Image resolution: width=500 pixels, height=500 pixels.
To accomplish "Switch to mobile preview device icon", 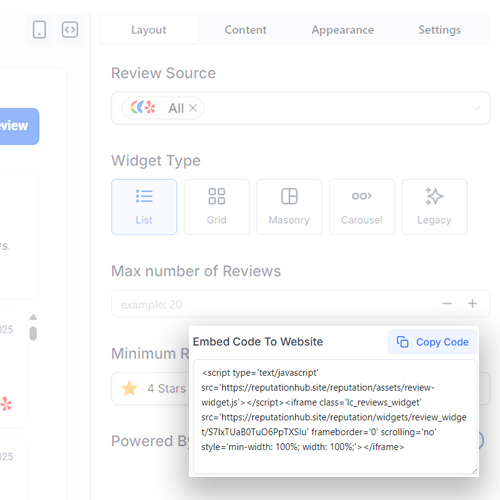I will click(39, 30).
